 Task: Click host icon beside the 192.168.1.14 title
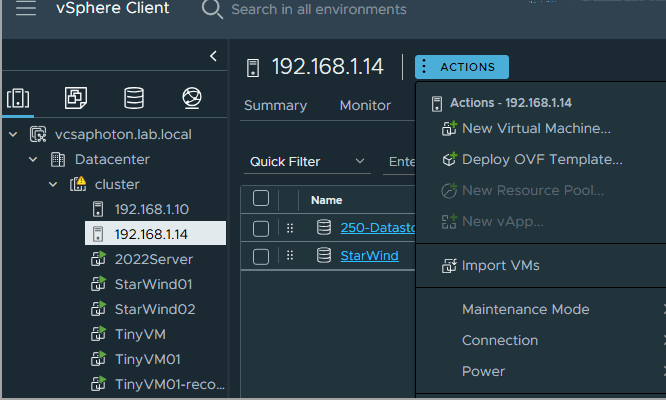253,68
